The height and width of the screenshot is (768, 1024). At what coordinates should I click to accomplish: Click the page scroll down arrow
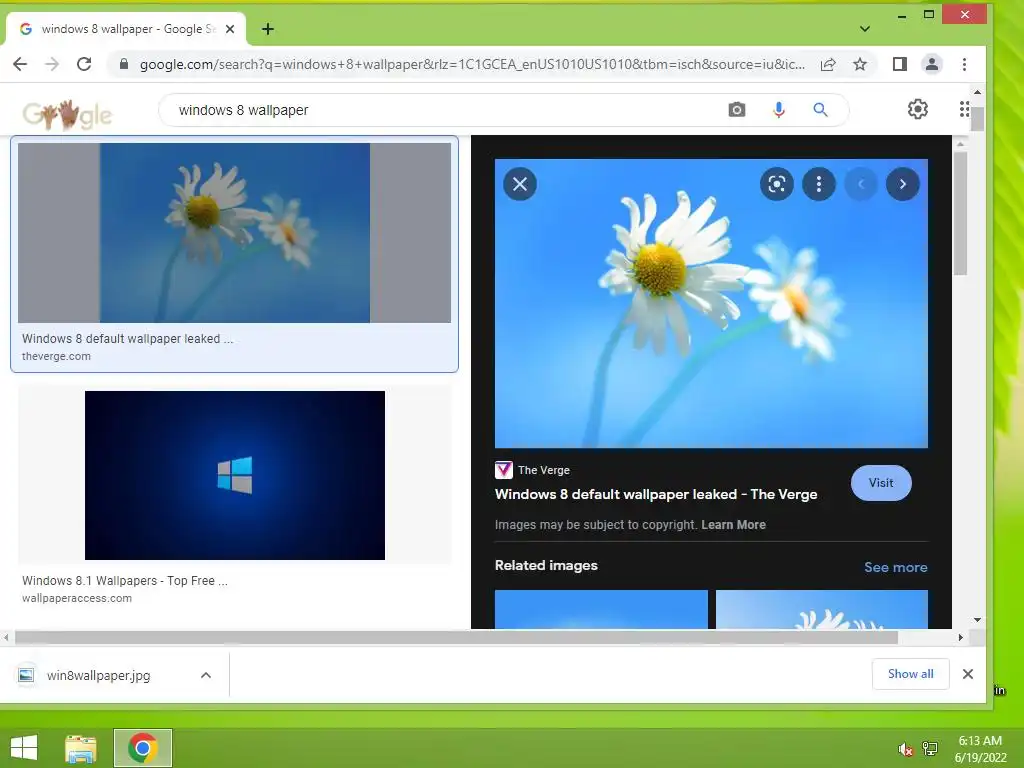click(977, 619)
